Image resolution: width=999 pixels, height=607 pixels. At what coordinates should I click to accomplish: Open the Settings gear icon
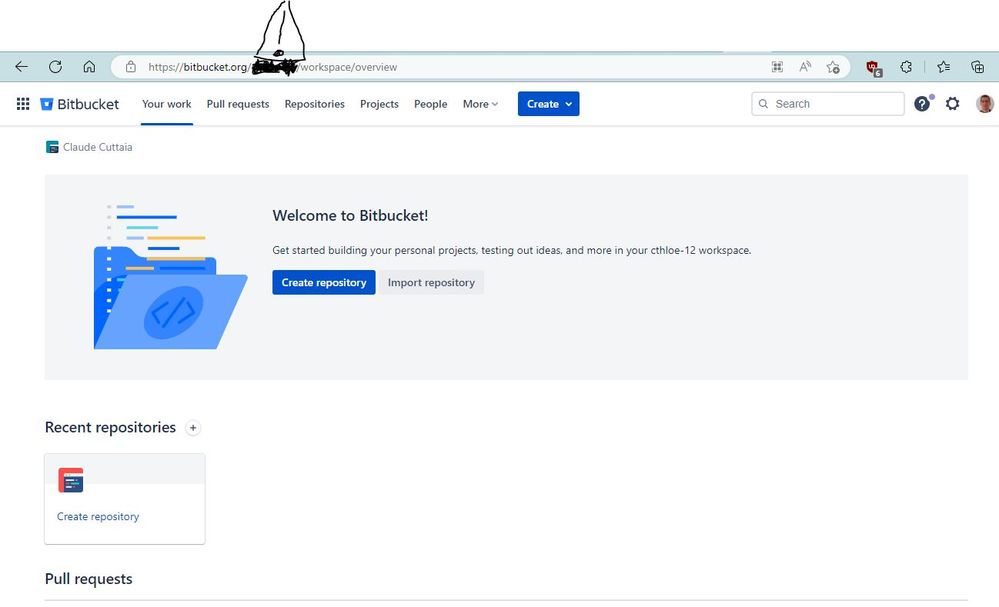[952, 104]
